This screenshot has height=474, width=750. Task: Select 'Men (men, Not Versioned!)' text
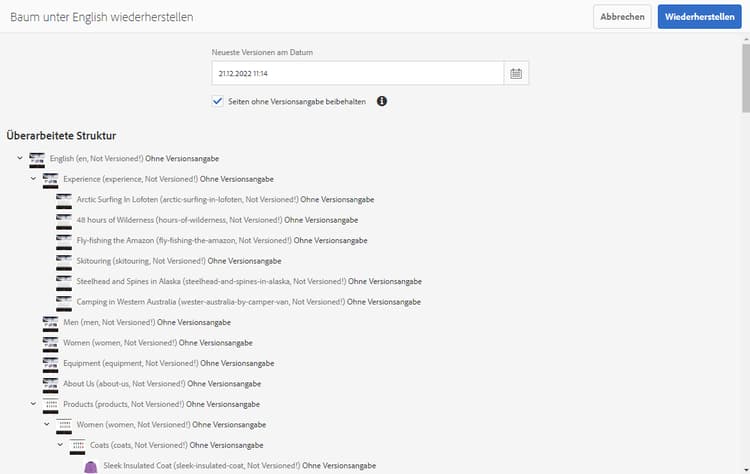[x=109, y=322]
